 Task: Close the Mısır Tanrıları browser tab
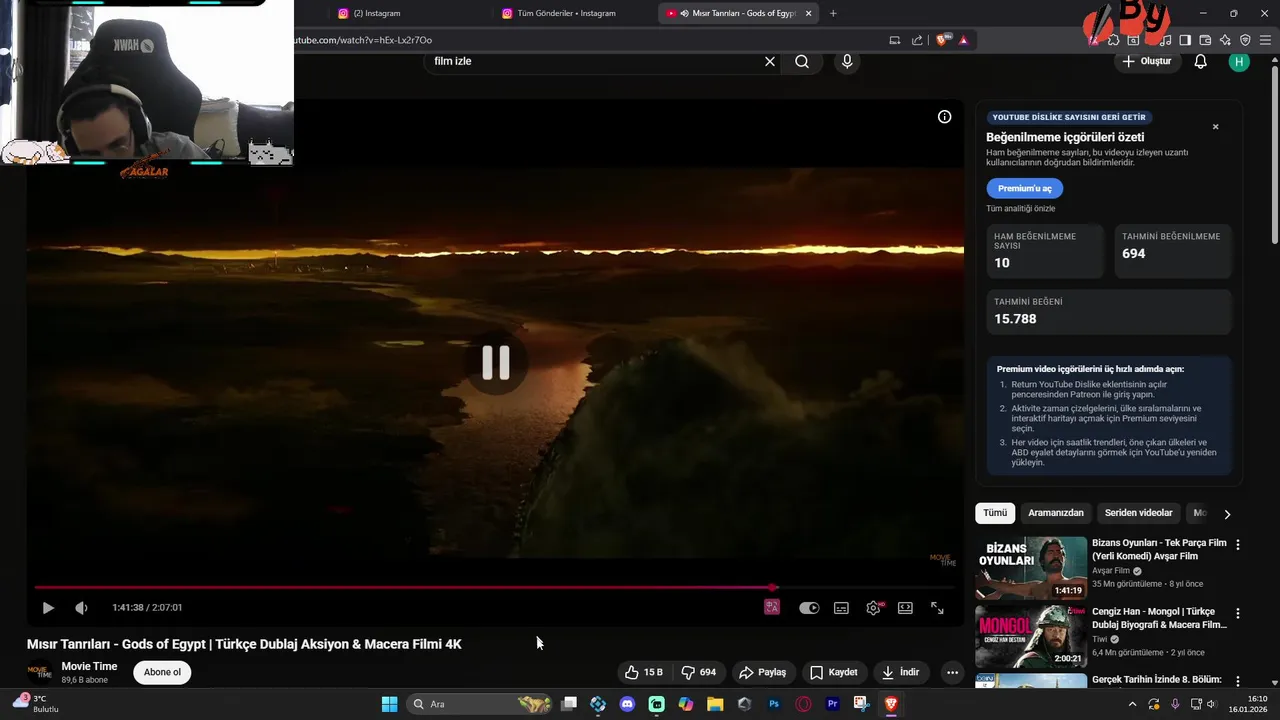tap(808, 13)
